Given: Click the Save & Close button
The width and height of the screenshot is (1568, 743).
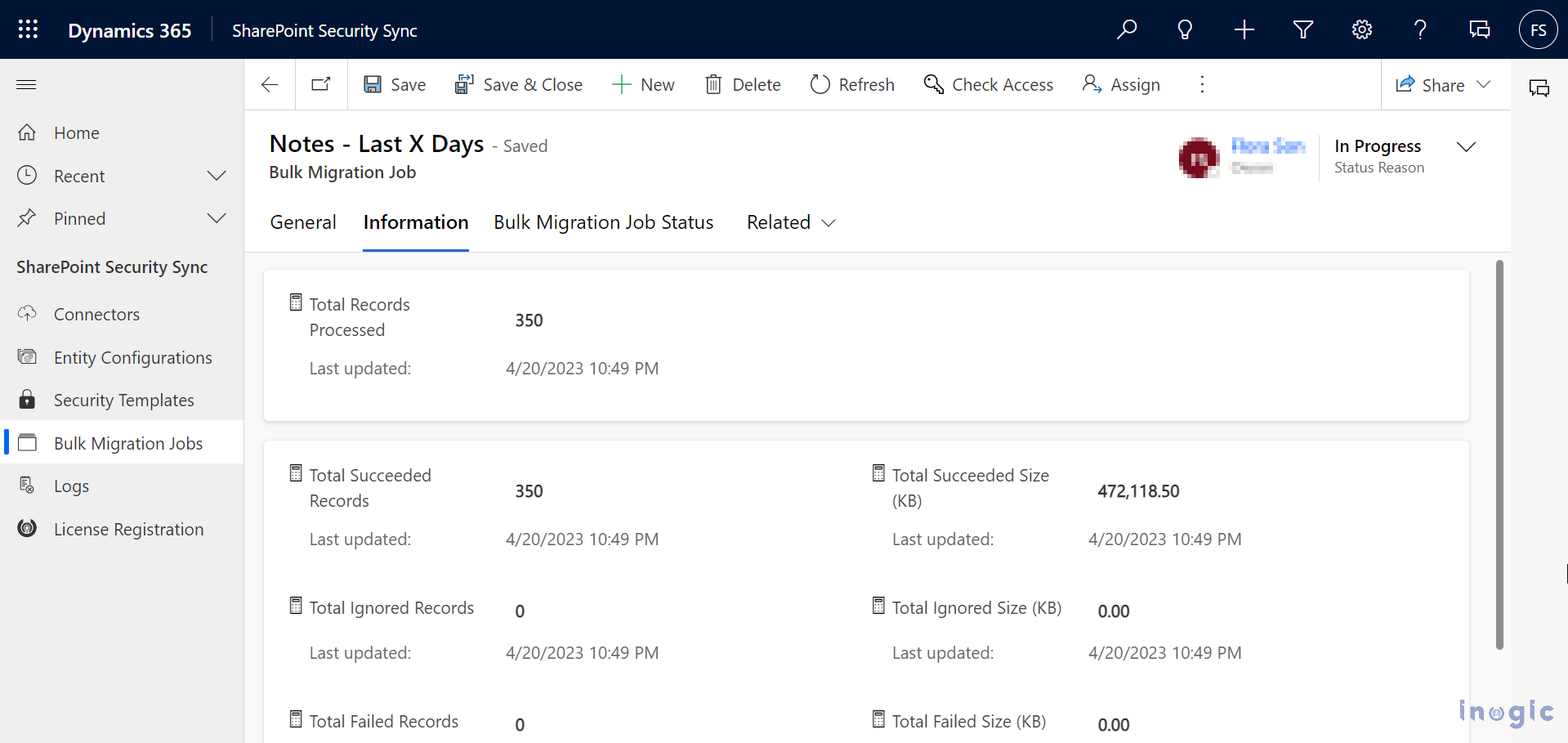Looking at the screenshot, I should click(519, 84).
